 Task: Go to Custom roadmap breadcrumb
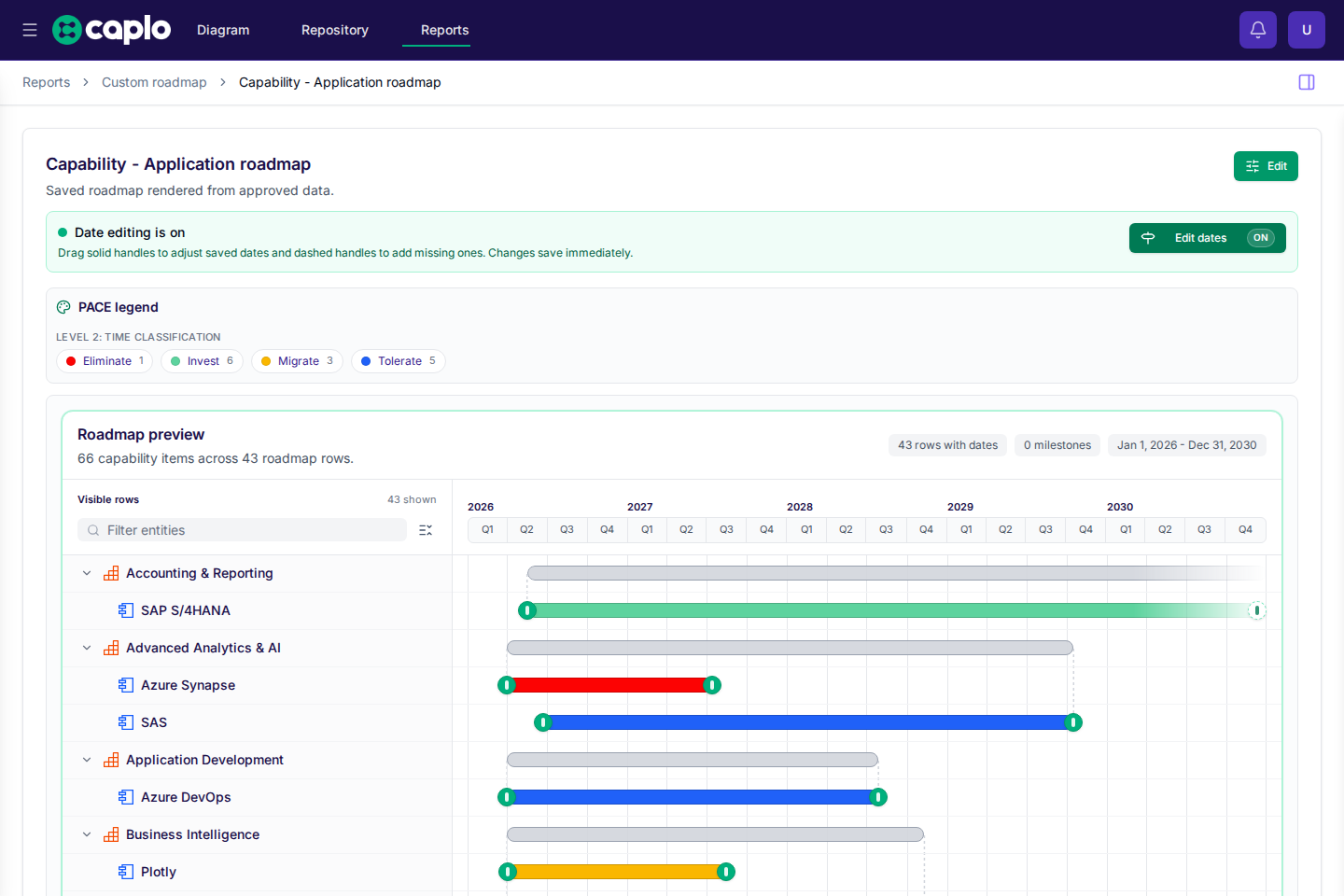click(x=154, y=82)
